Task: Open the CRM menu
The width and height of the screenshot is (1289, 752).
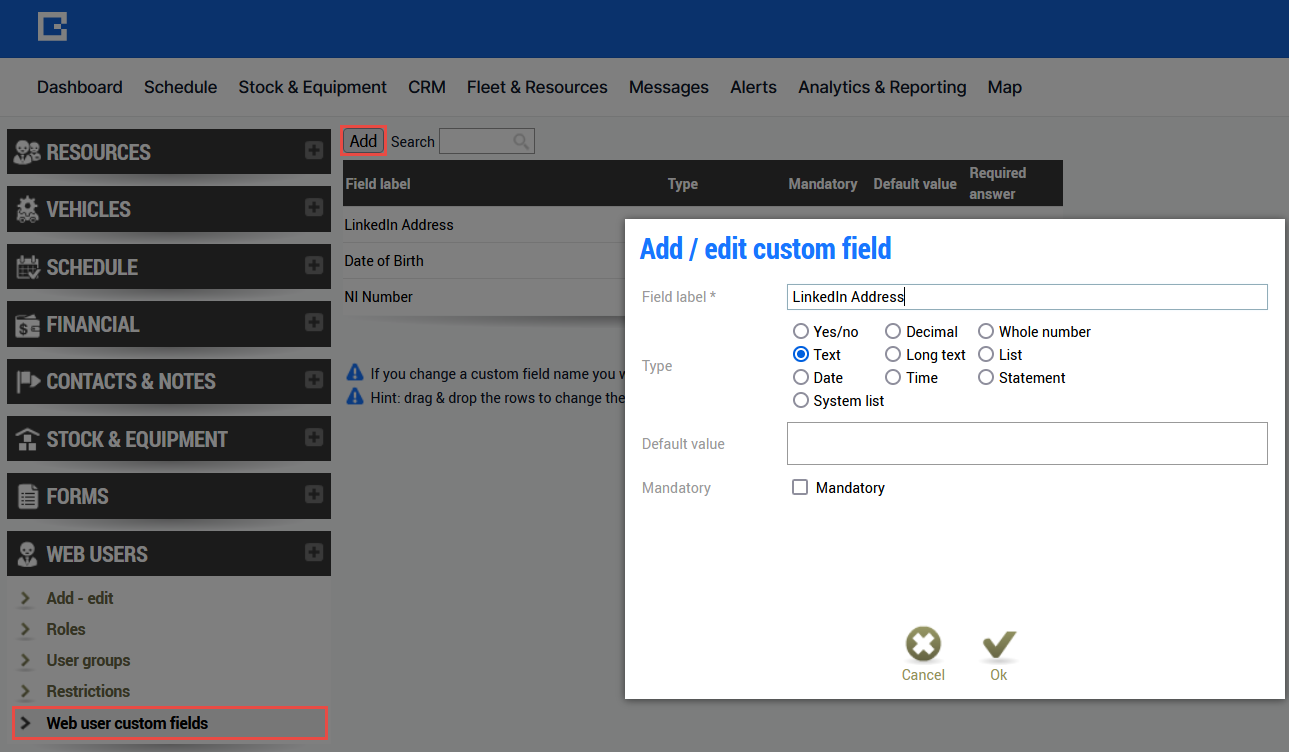Action: 426,87
